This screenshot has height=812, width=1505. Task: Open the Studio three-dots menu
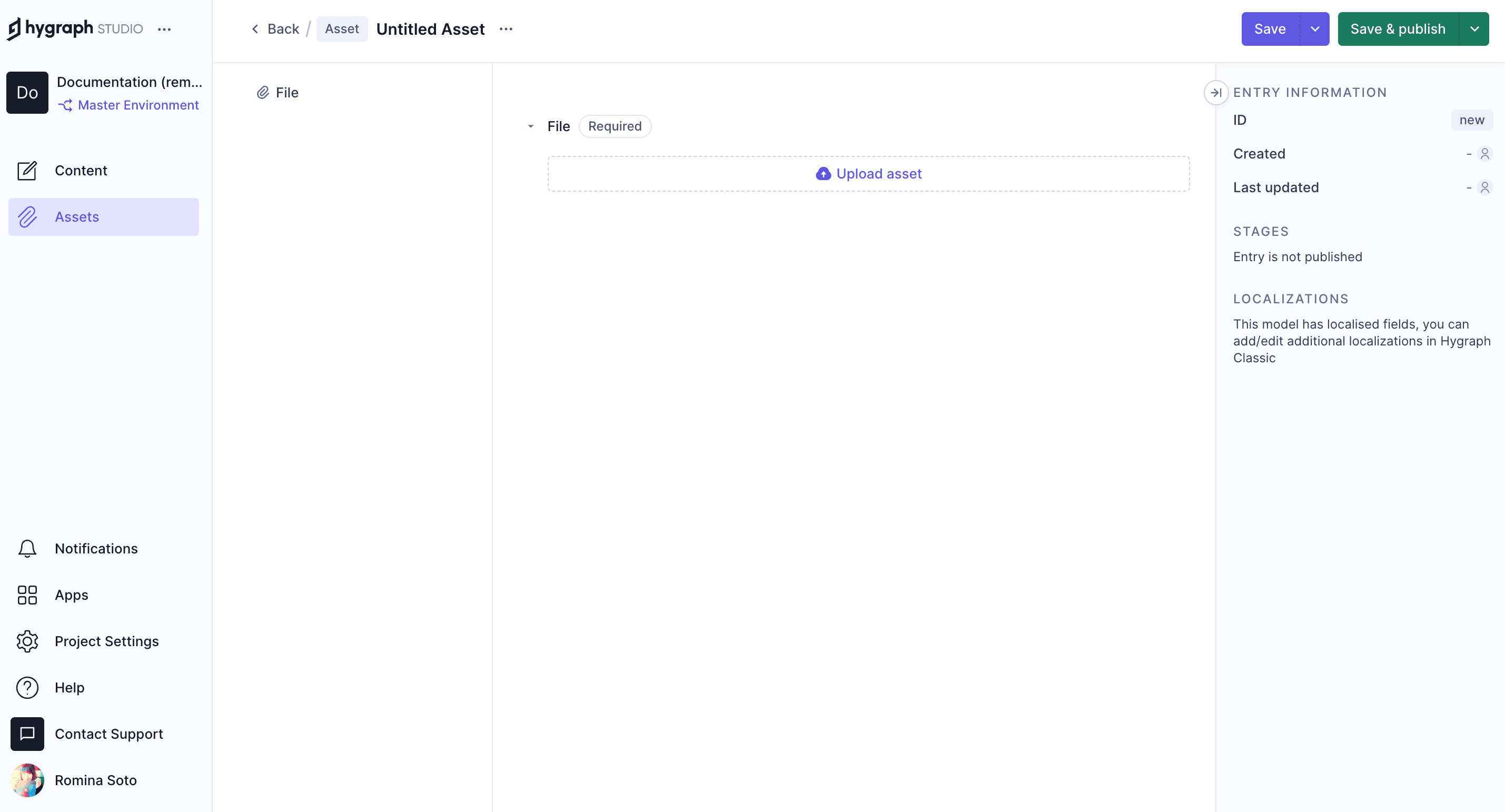point(164,29)
